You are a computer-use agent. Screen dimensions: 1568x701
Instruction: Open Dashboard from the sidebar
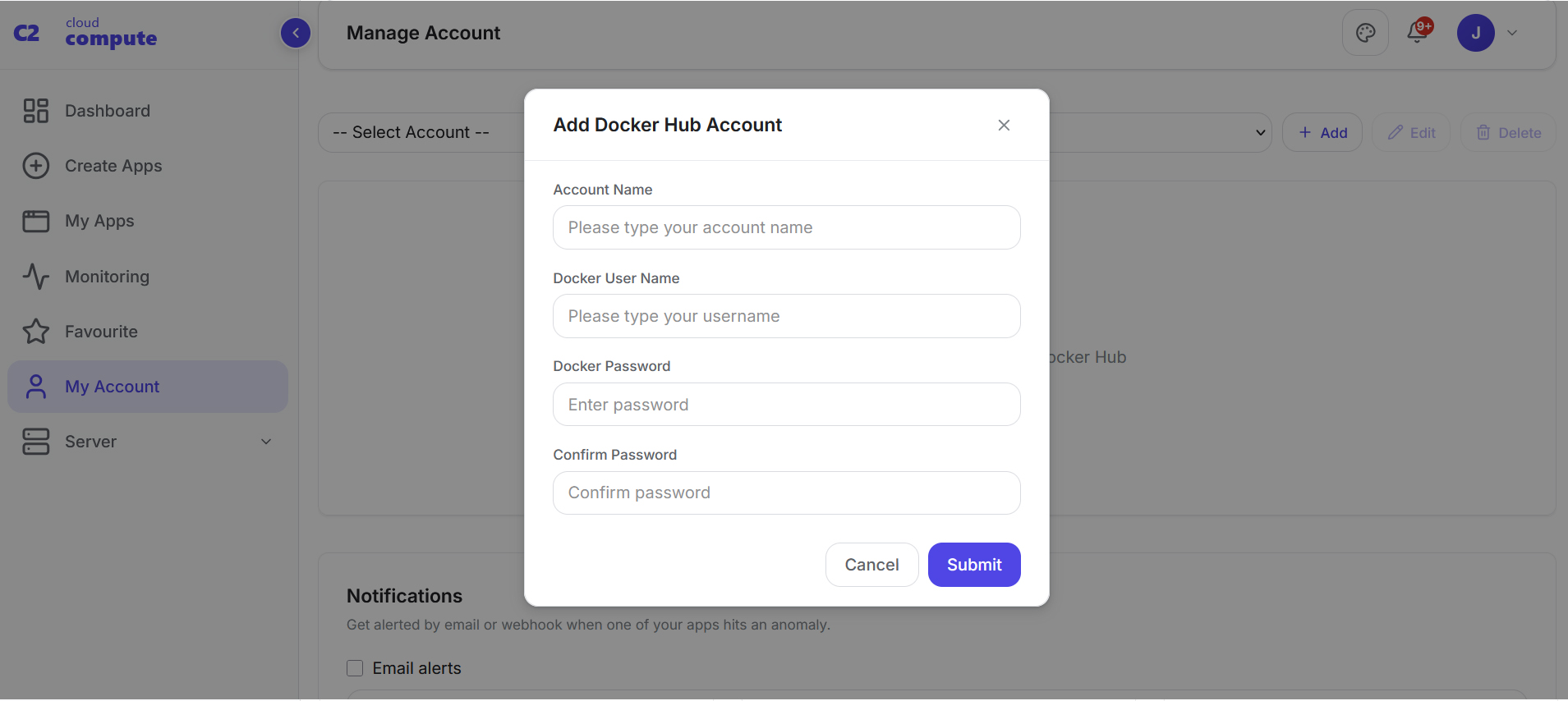(x=148, y=111)
